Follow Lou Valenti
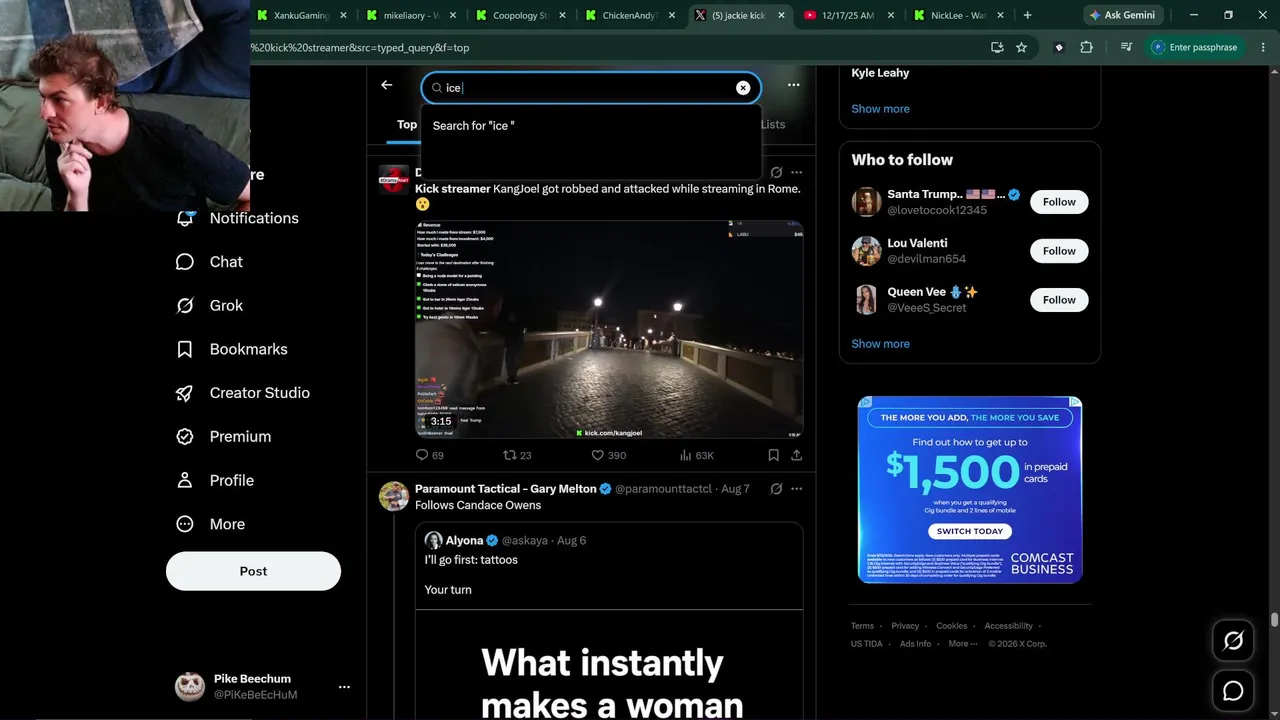Viewport: 1280px width, 720px height. tap(1059, 251)
